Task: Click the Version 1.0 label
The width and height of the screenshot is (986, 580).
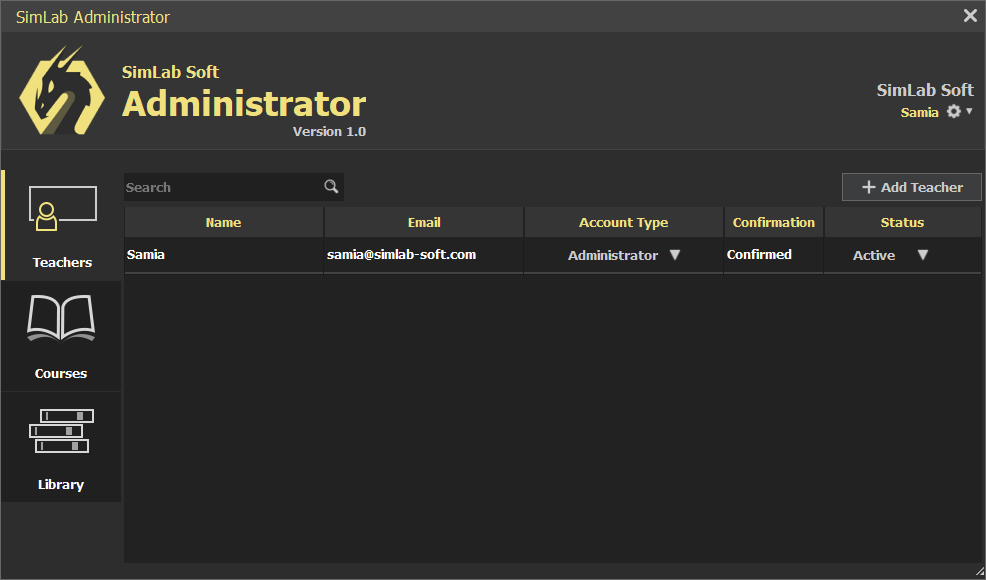Action: (330, 131)
